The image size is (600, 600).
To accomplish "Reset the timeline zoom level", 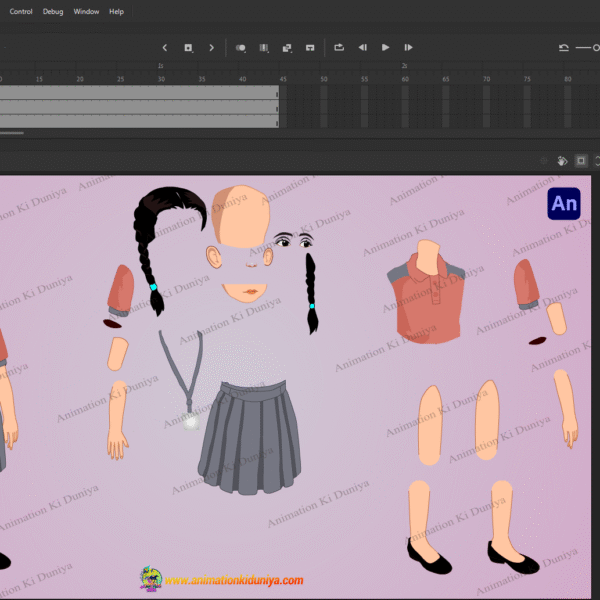I will (x=564, y=48).
